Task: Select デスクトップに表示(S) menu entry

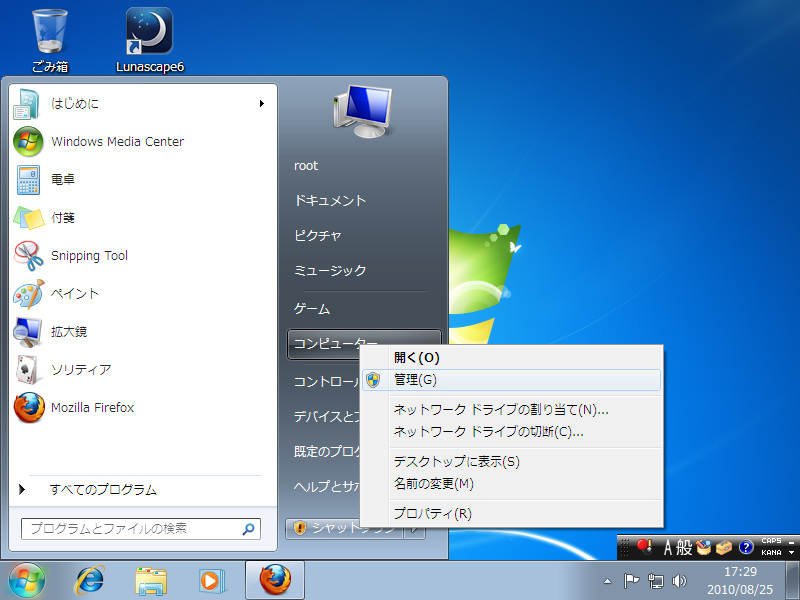Action: tap(510, 462)
